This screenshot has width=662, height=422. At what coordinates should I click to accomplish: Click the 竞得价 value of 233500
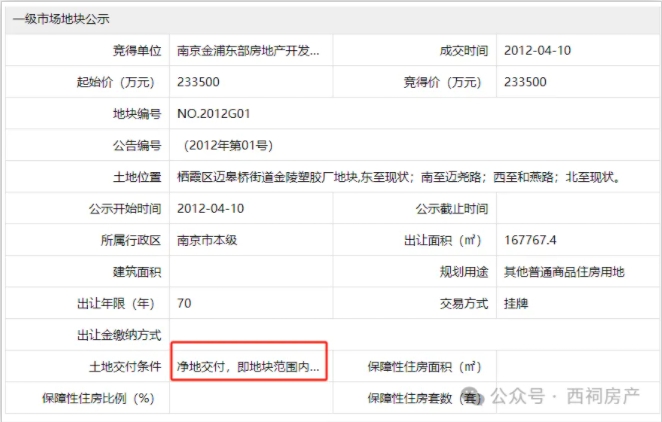click(525, 82)
